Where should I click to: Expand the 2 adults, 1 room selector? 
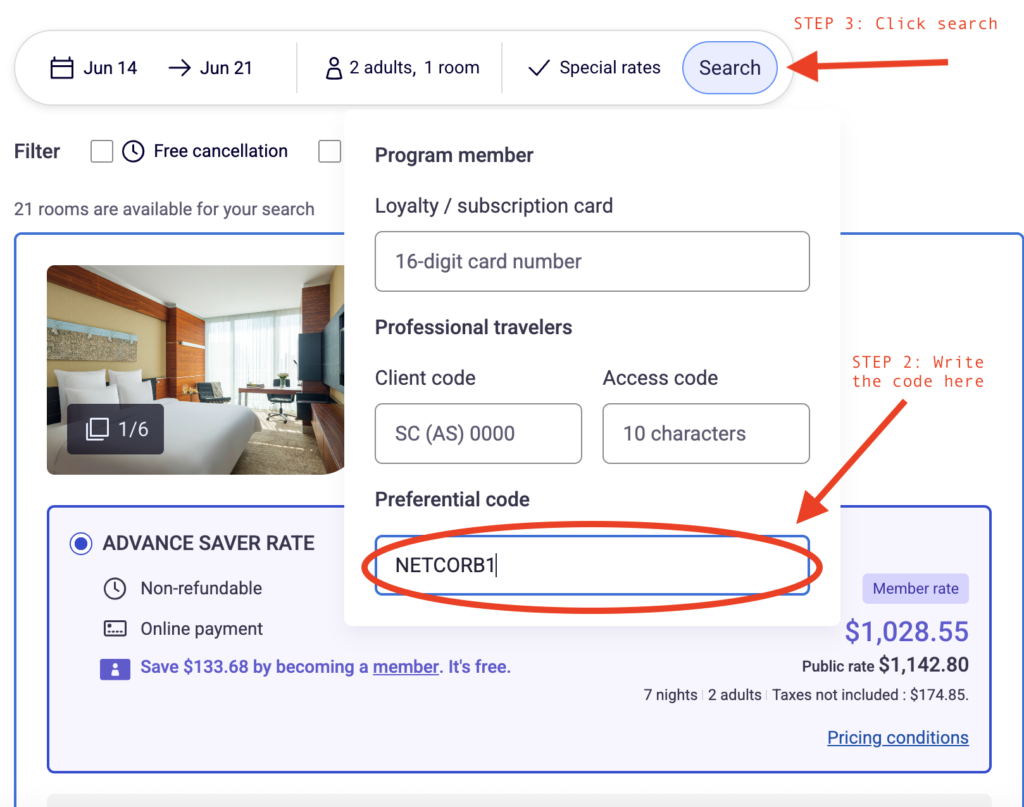(413, 68)
